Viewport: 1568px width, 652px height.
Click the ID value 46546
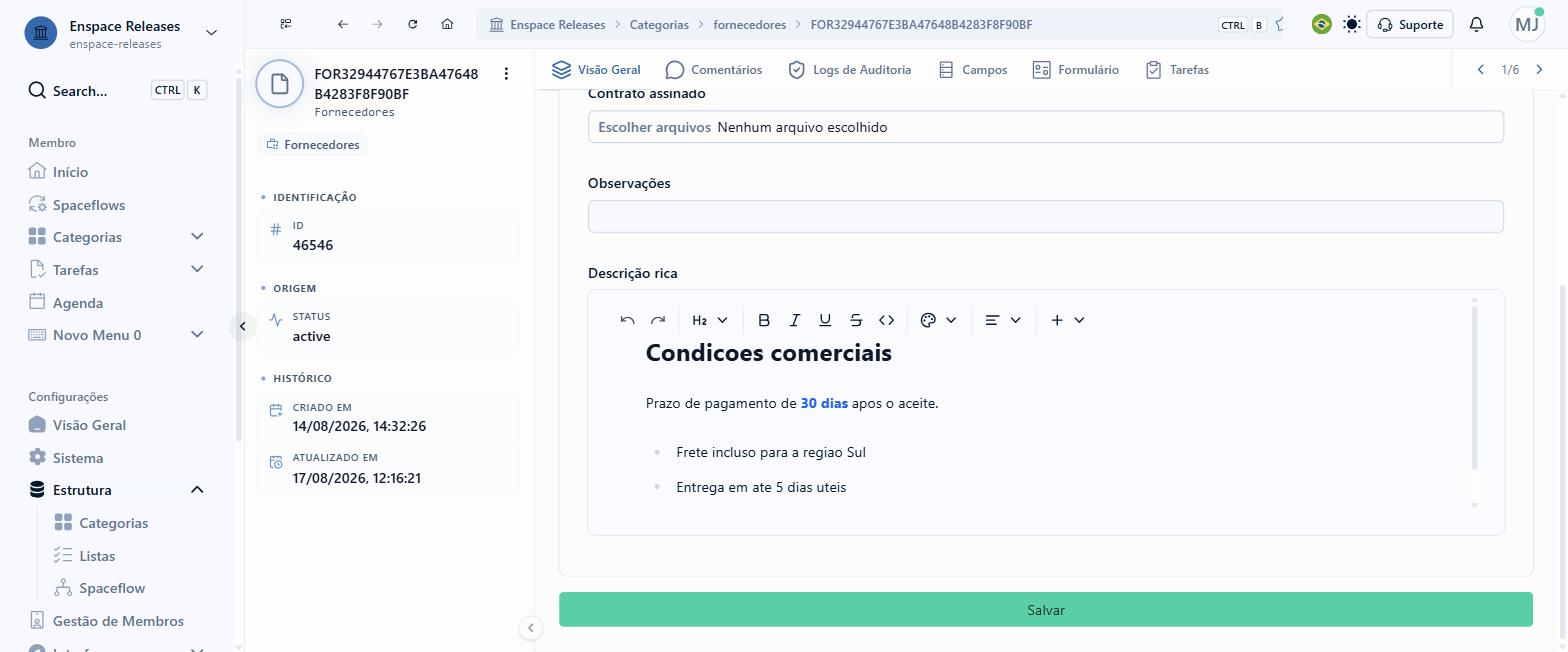313,245
